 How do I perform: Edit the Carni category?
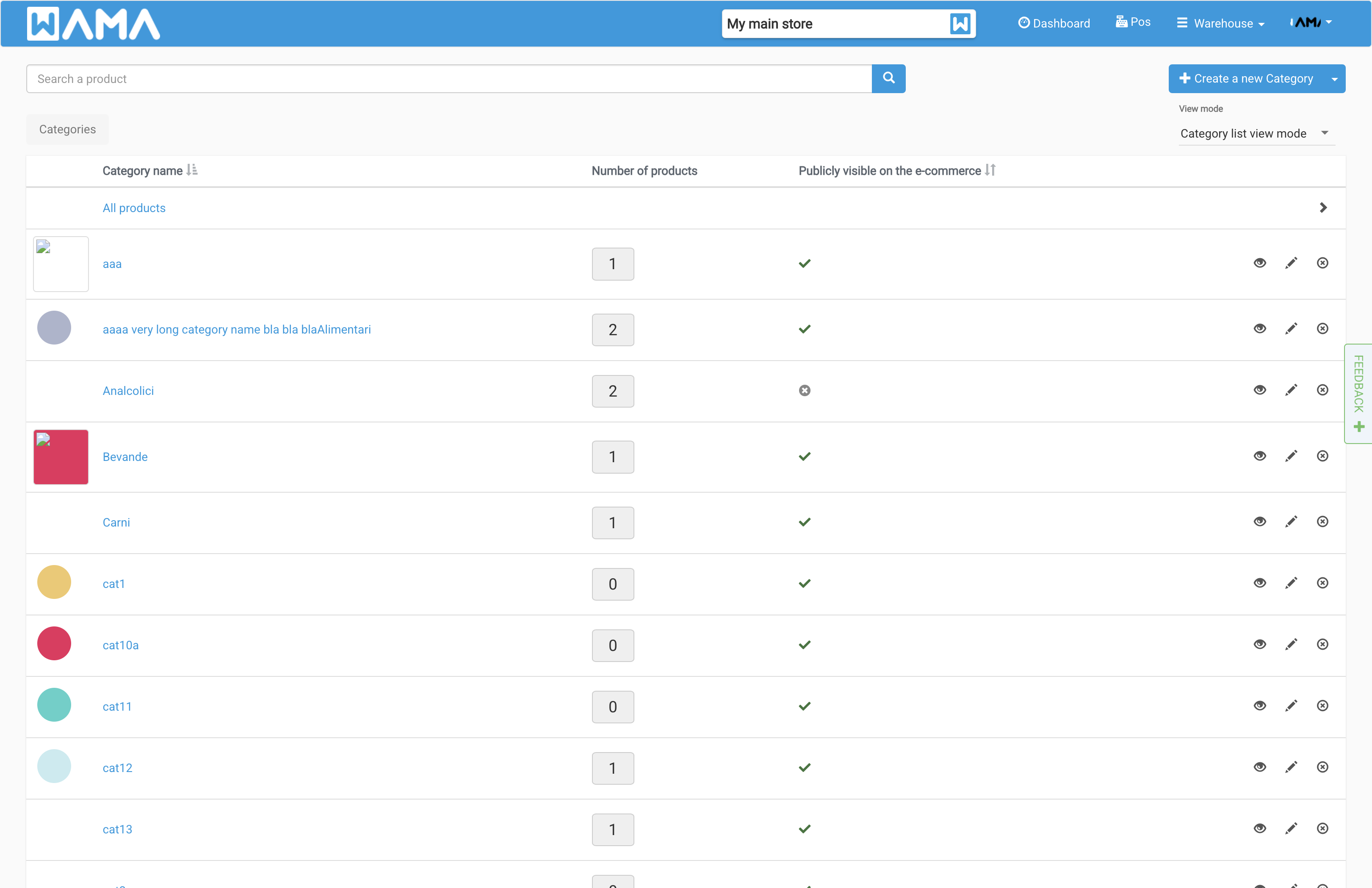pos(1291,521)
